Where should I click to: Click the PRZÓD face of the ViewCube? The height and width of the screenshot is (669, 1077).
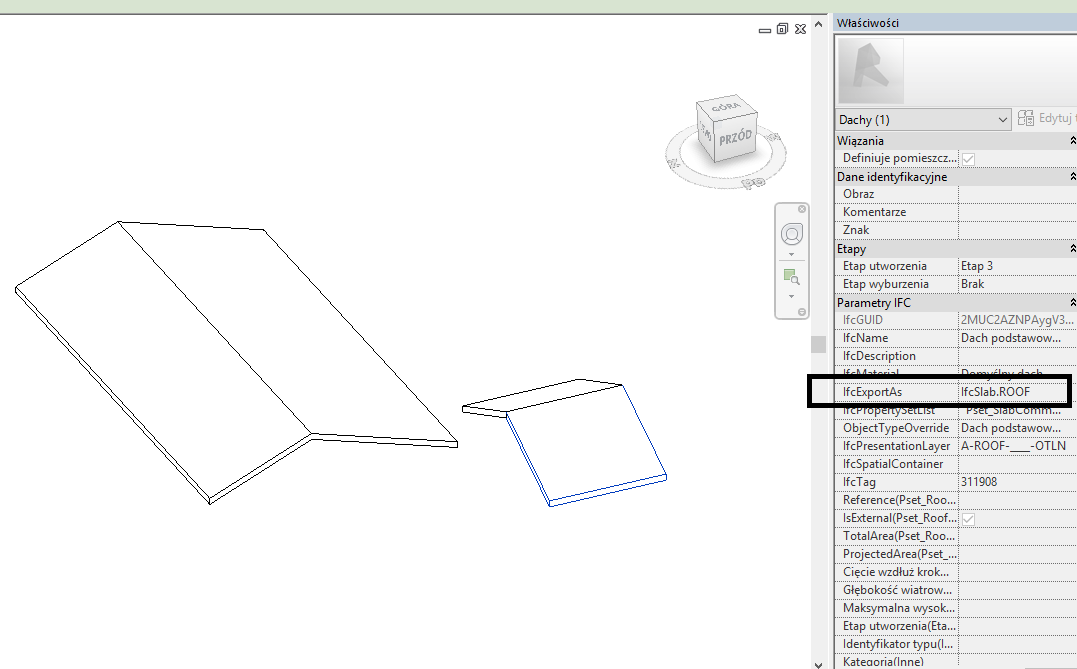tap(736, 139)
